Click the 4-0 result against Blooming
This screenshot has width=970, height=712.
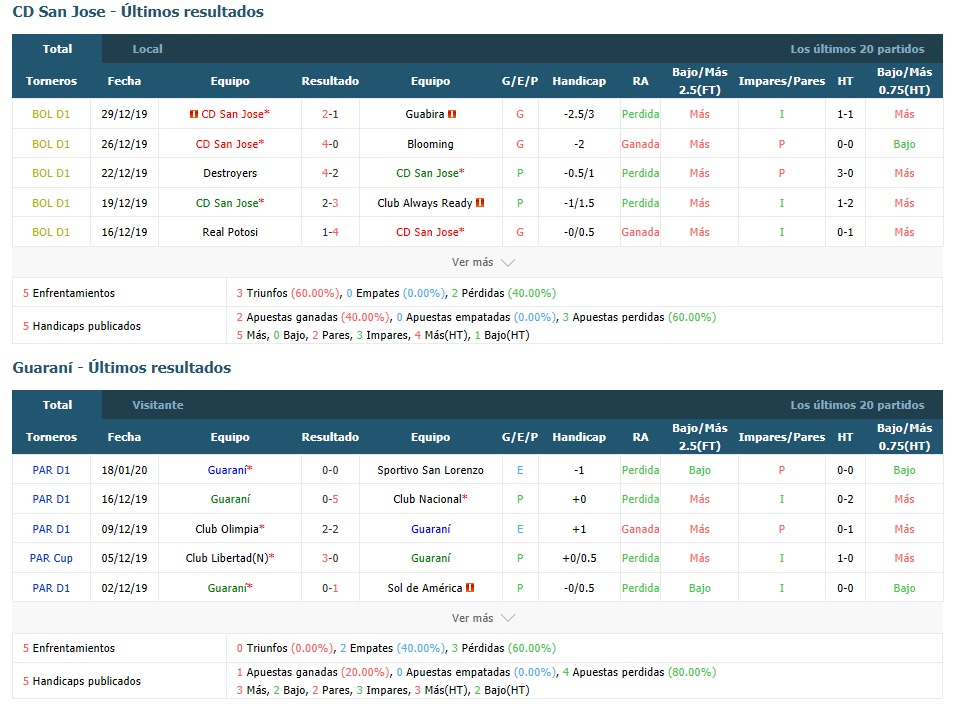[x=330, y=144]
